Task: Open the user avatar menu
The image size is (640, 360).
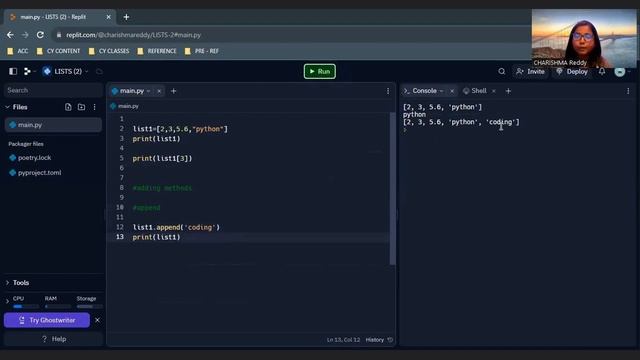Action: click(620, 72)
